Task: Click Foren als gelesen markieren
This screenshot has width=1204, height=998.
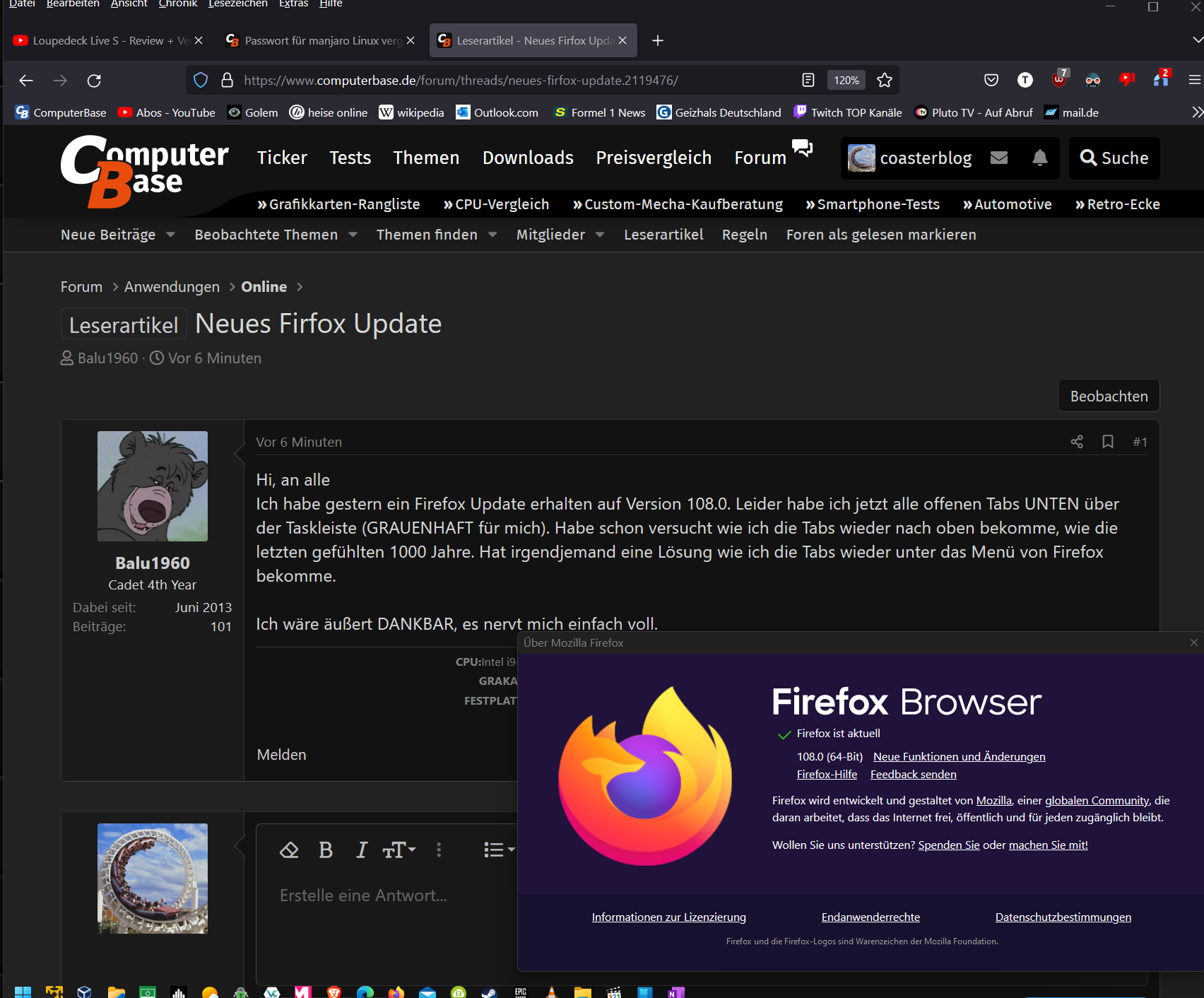Action: coord(881,235)
